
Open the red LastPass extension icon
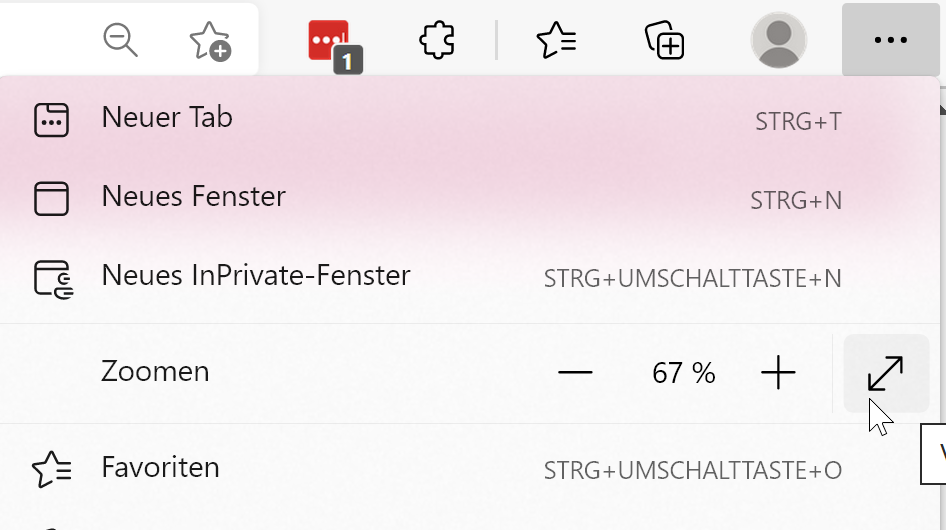click(331, 42)
